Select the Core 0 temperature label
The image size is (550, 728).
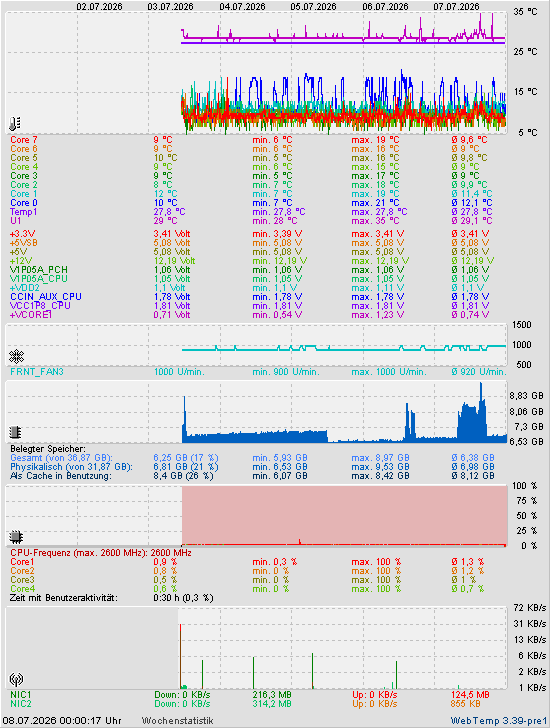24,203
